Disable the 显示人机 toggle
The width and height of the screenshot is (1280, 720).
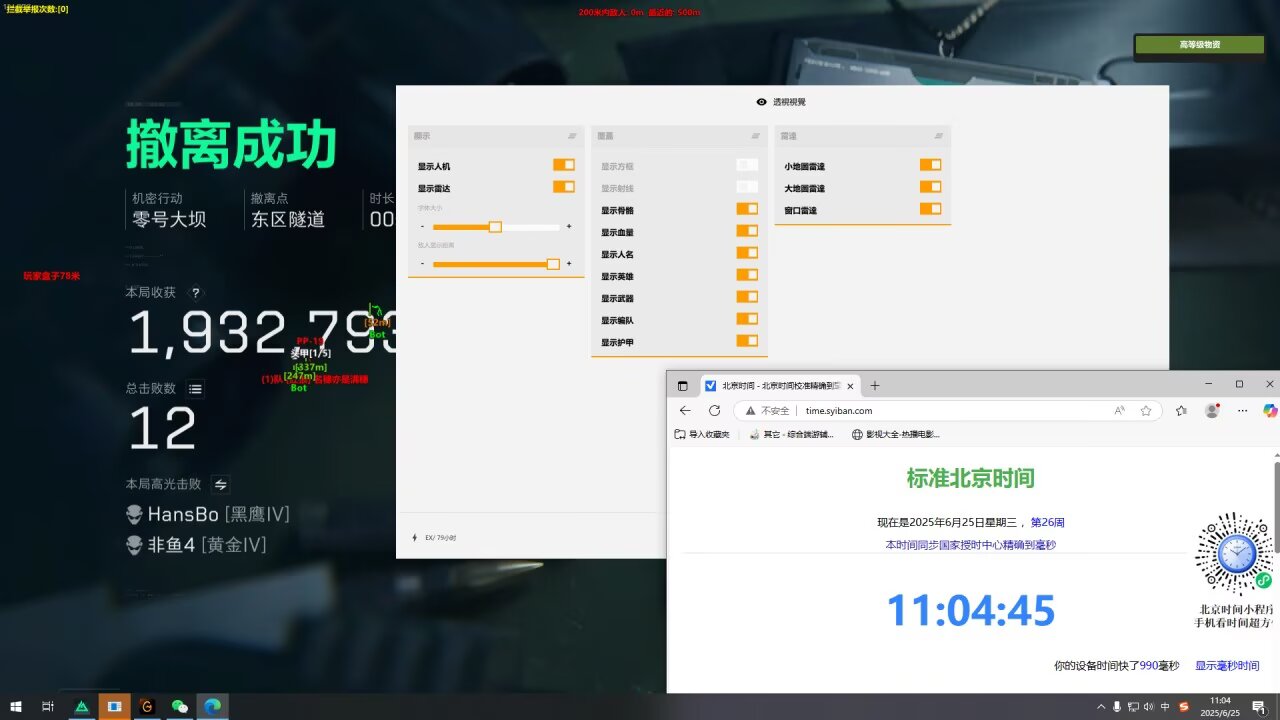(x=563, y=164)
